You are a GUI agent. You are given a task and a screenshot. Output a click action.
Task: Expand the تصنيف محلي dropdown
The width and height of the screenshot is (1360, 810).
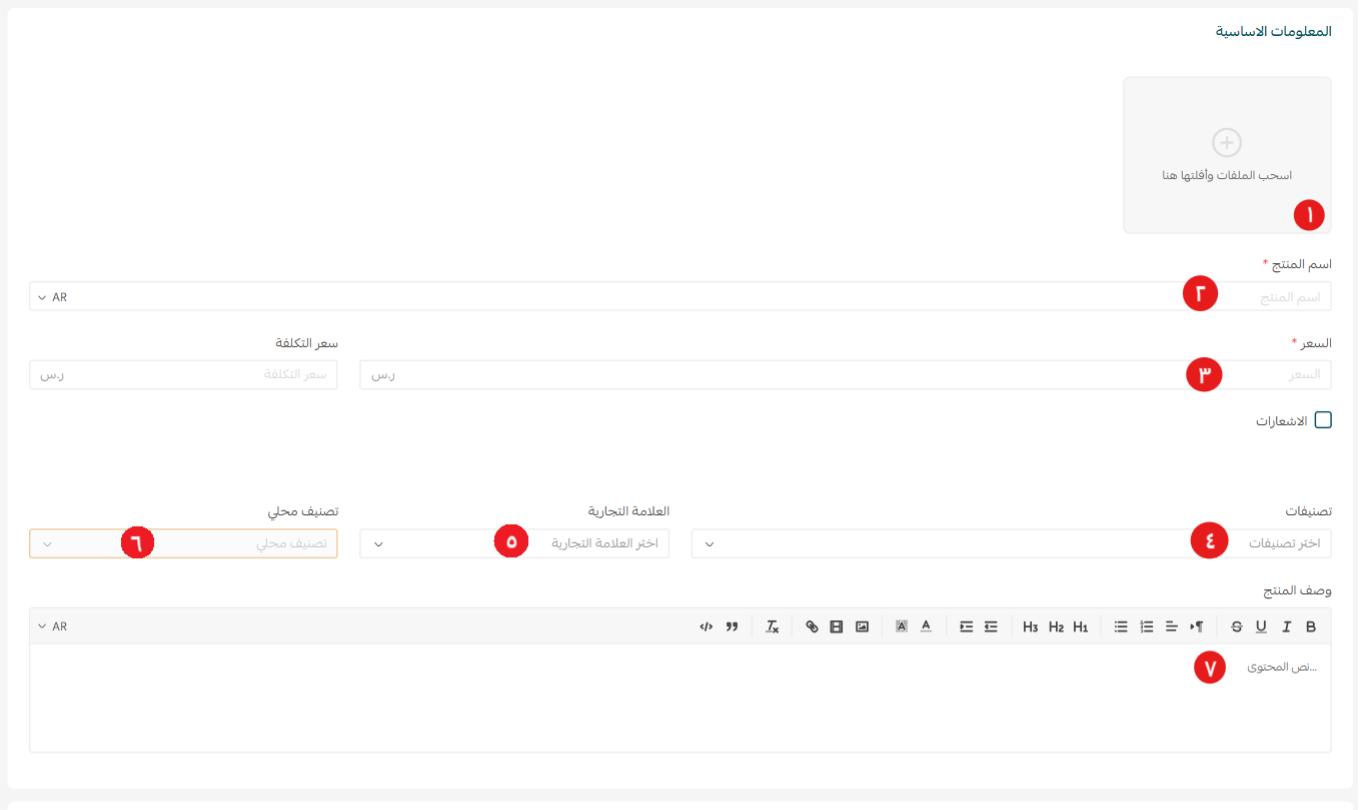[183, 543]
